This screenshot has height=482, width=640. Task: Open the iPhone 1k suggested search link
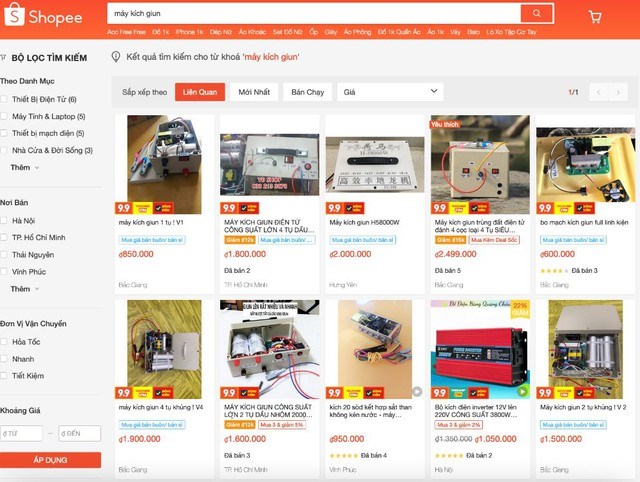pyautogui.click(x=189, y=32)
